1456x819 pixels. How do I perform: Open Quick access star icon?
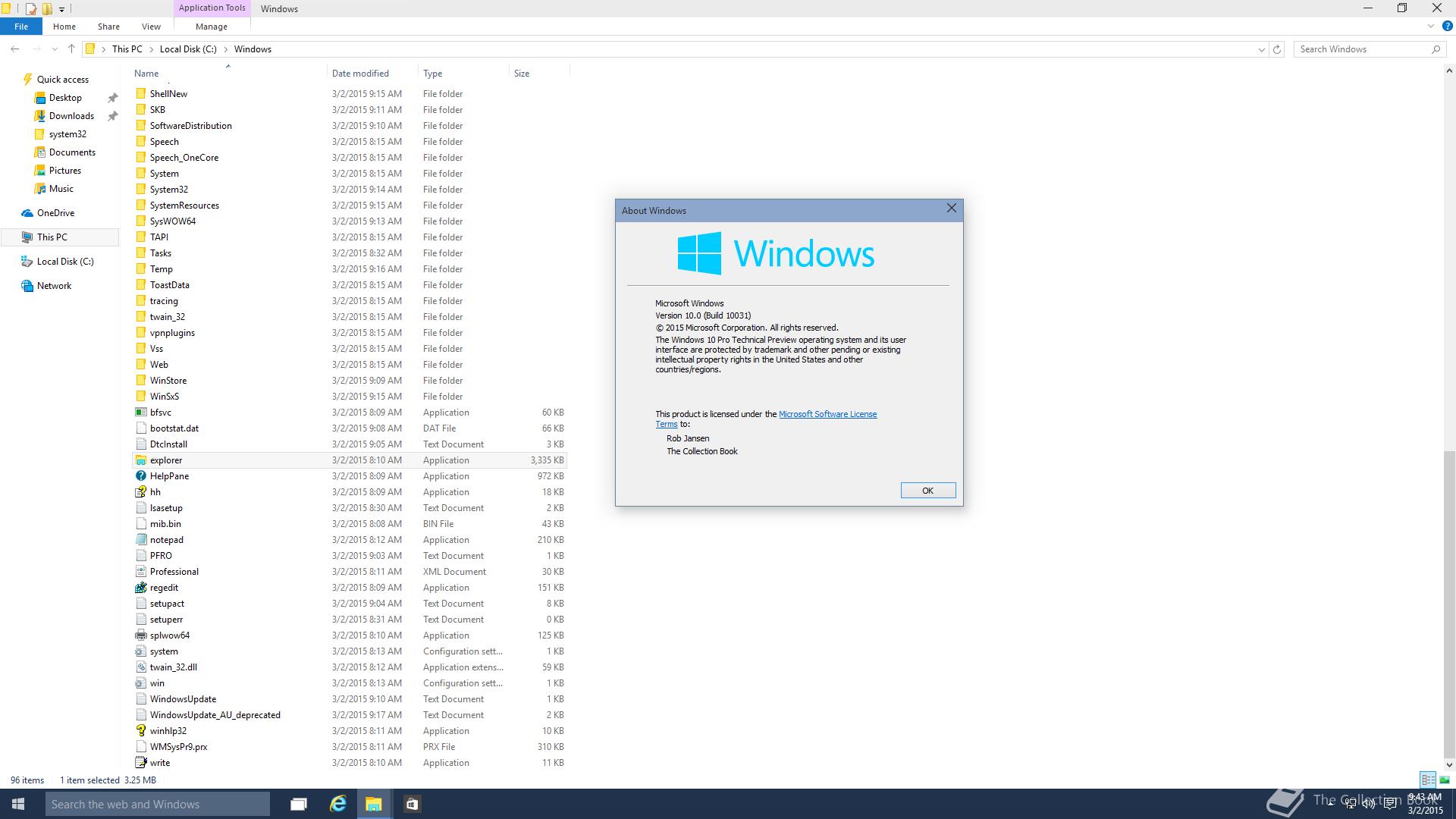tap(27, 80)
